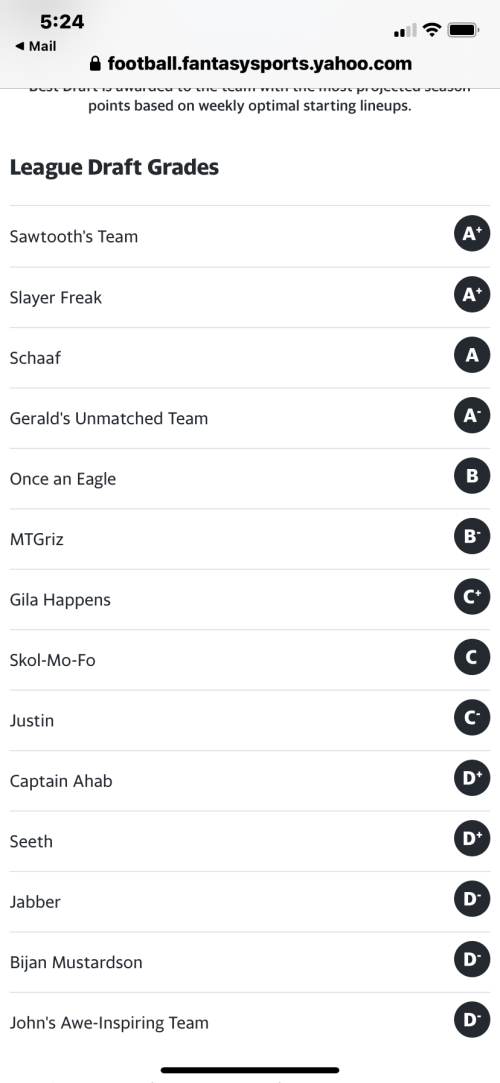Tap the padlock icon in the address bar
This screenshot has width=500, height=1083.
(x=95, y=64)
